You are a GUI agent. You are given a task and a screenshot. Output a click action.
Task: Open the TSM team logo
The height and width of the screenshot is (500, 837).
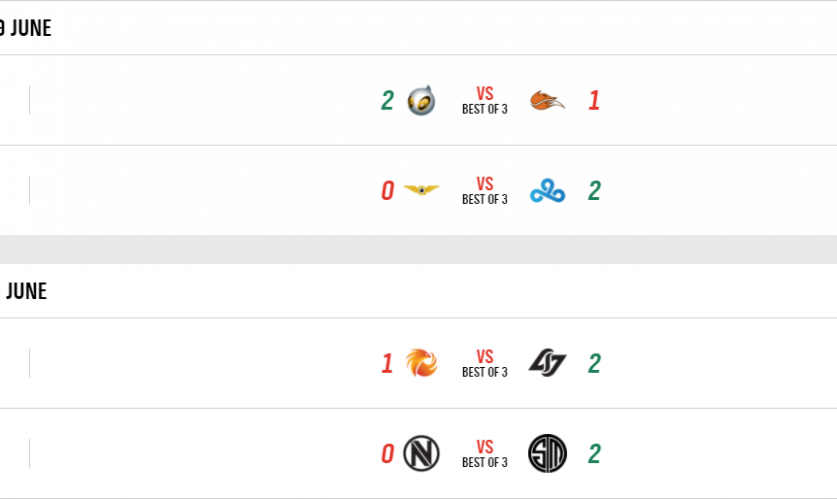point(547,454)
